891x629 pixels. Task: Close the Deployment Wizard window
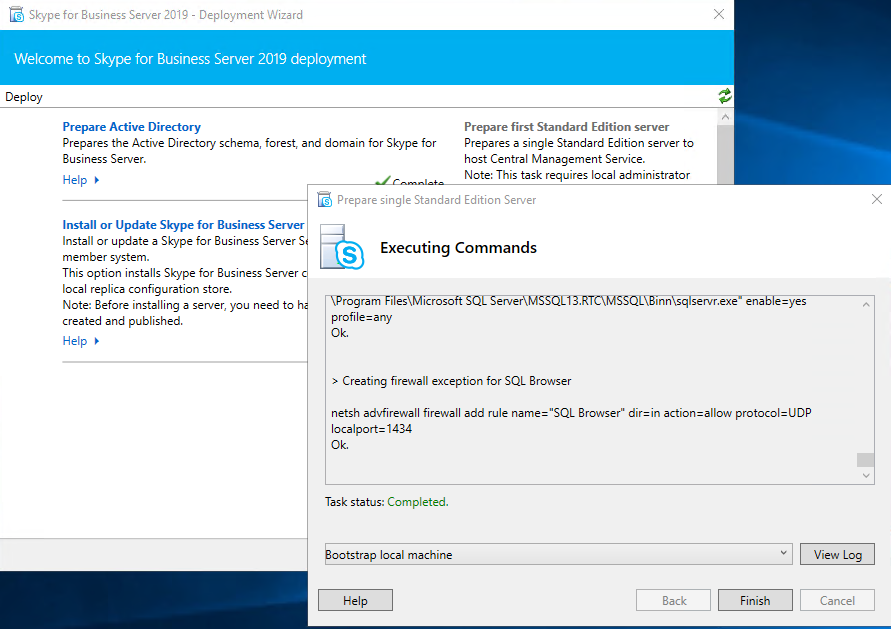pos(718,15)
